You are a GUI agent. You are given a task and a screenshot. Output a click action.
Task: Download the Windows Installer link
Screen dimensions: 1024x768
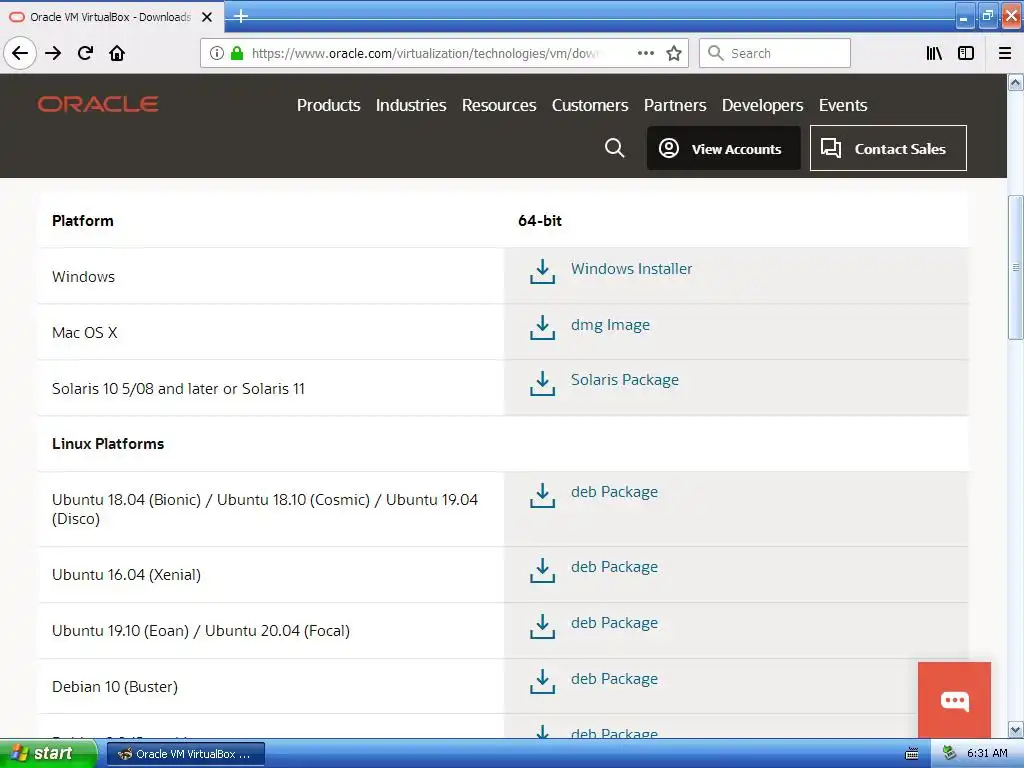(632, 268)
